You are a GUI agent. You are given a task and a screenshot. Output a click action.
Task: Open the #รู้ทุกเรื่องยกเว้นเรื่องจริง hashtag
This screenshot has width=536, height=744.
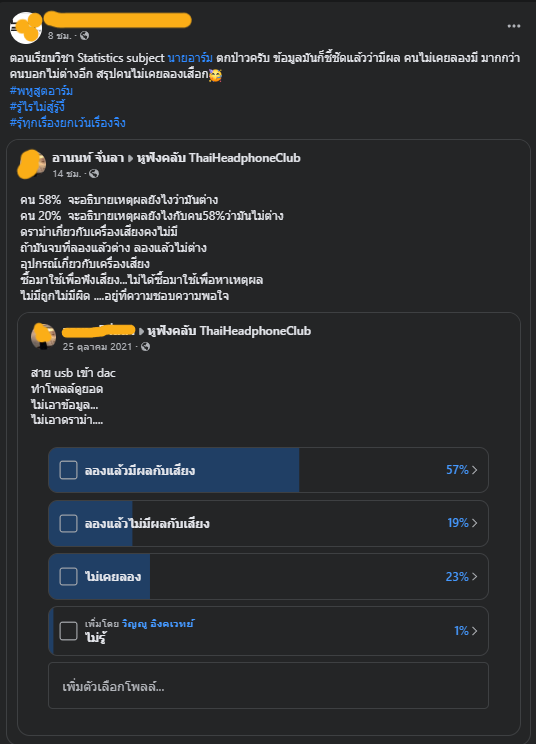67,123
